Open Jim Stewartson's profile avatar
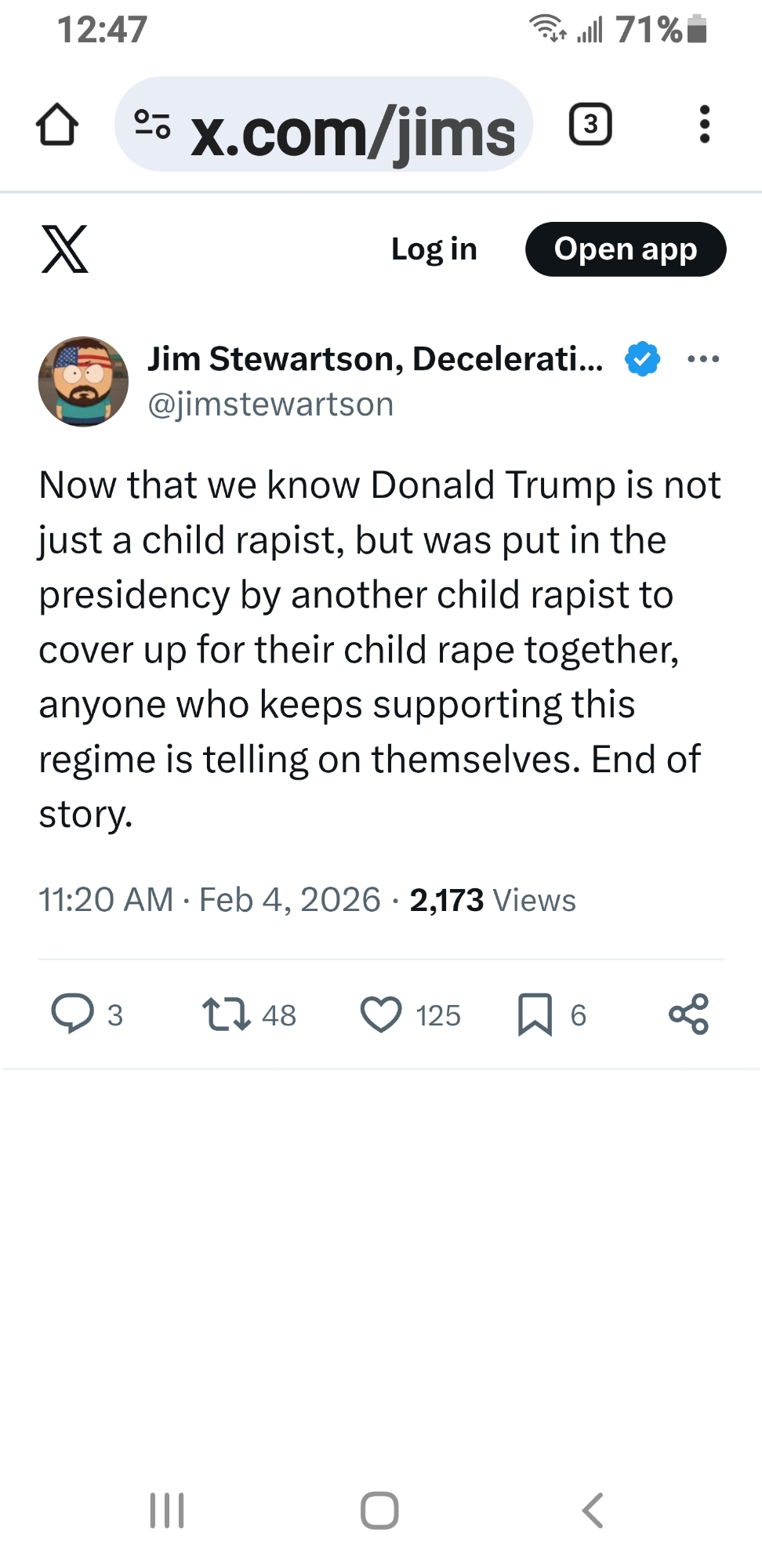Image resolution: width=762 pixels, height=1568 pixels. tap(83, 382)
